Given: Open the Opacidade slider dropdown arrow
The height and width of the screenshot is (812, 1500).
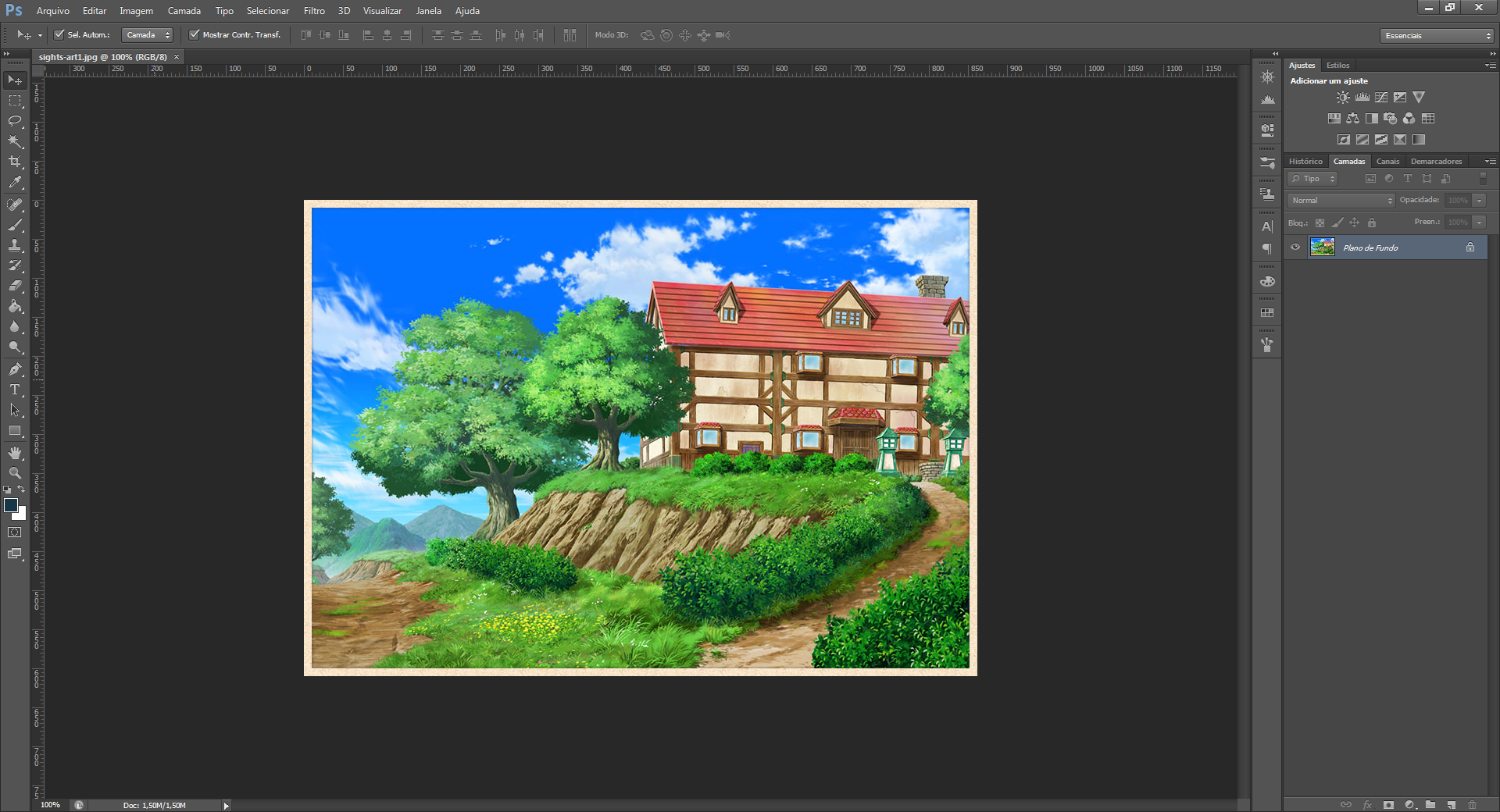Looking at the screenshot, I should pyautogui.click(x=1479, y=201).
